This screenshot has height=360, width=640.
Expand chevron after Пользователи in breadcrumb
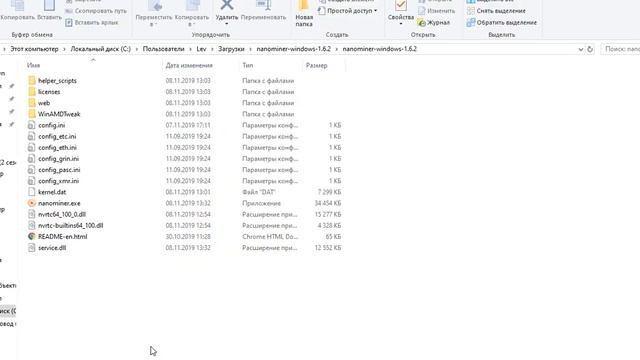pos(190,49)
